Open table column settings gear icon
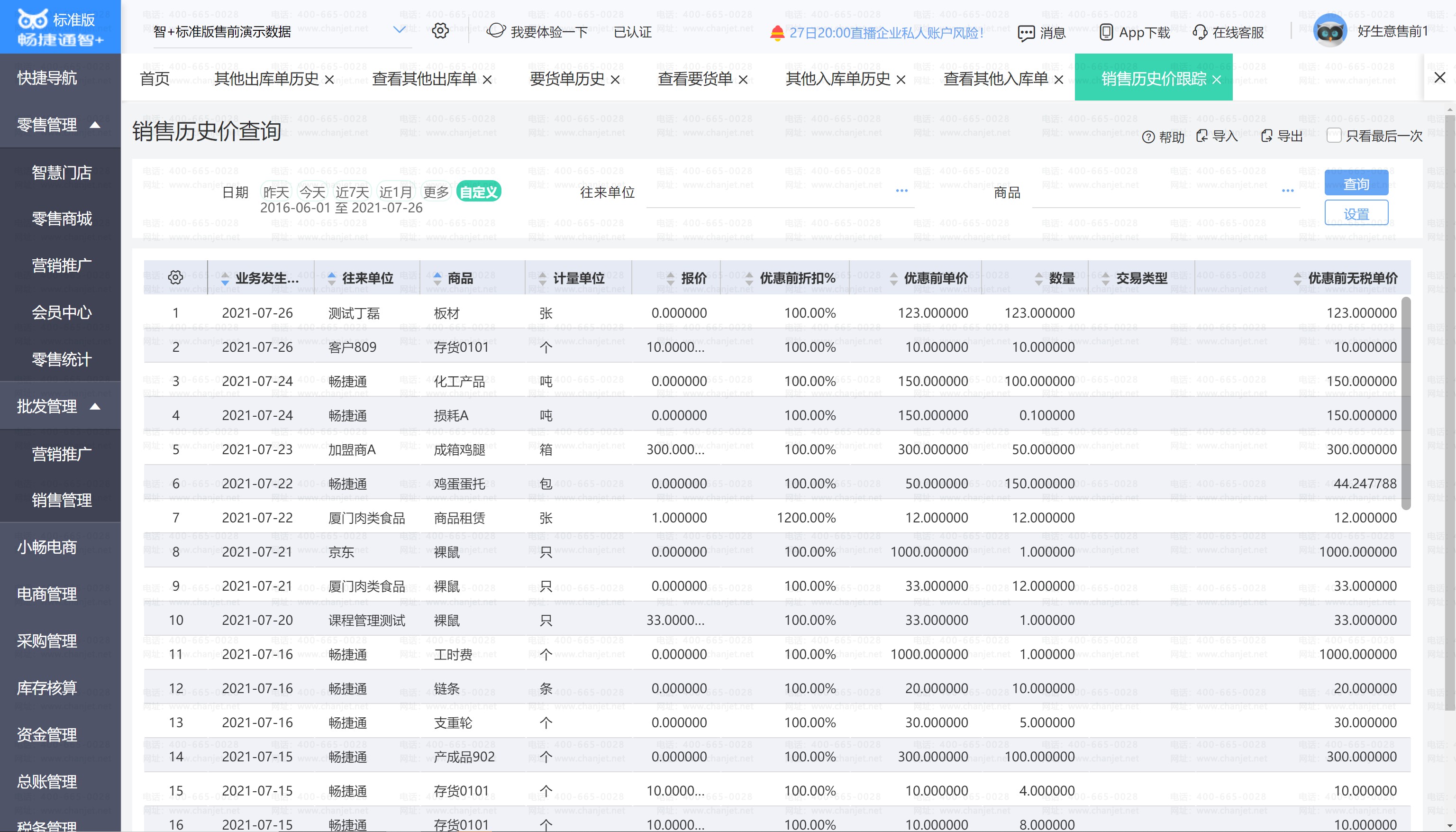 pos(175,278)
